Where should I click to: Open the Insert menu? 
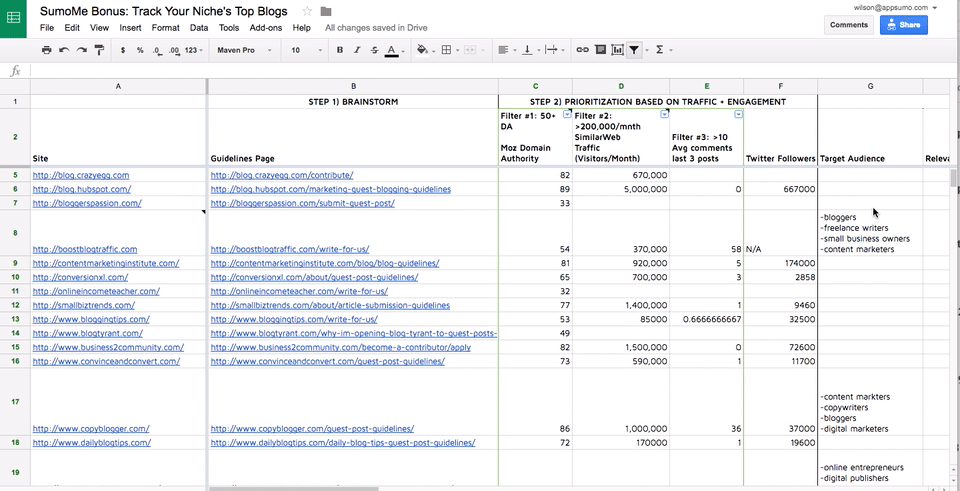130,28
